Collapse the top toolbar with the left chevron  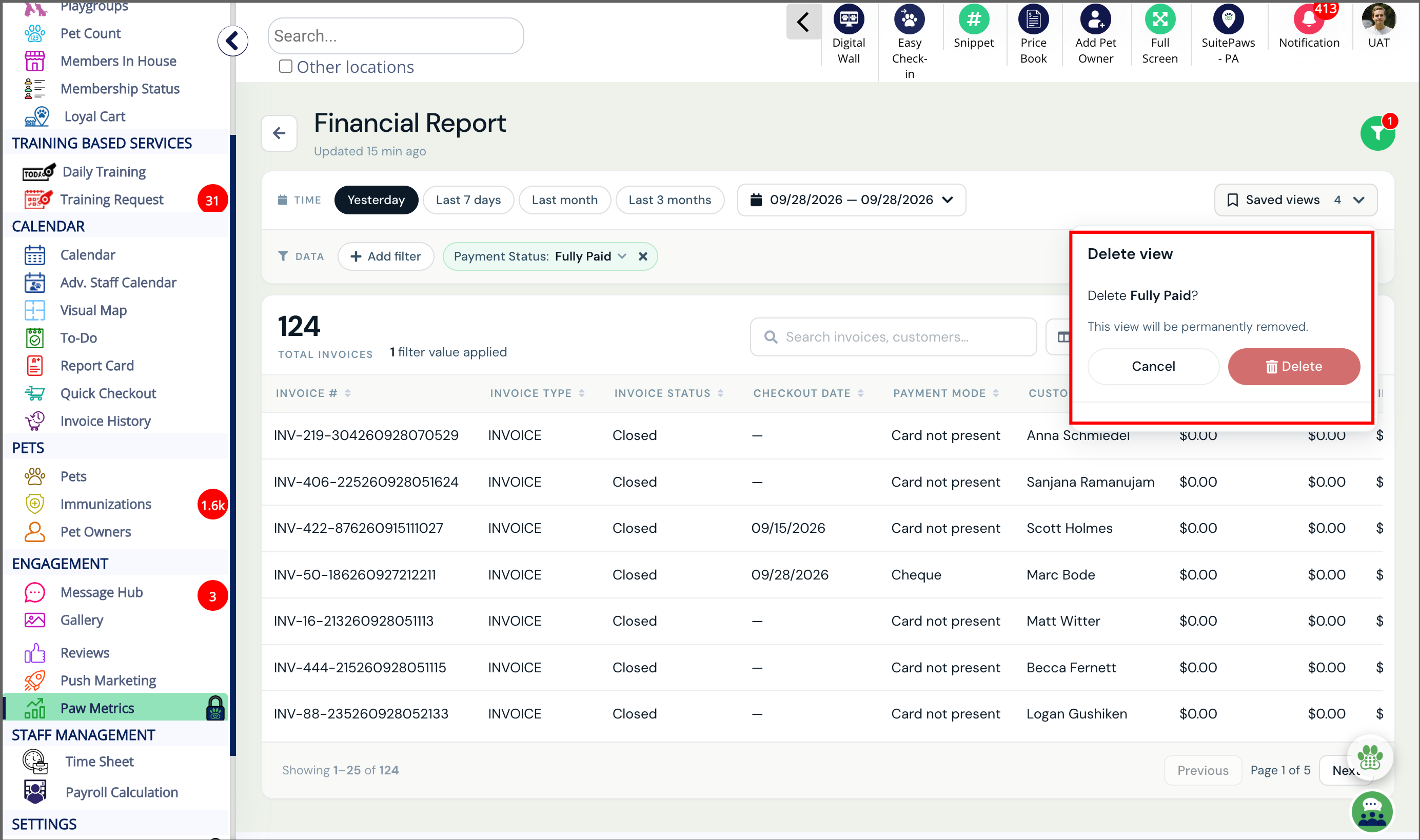click(x=803, y=22)
